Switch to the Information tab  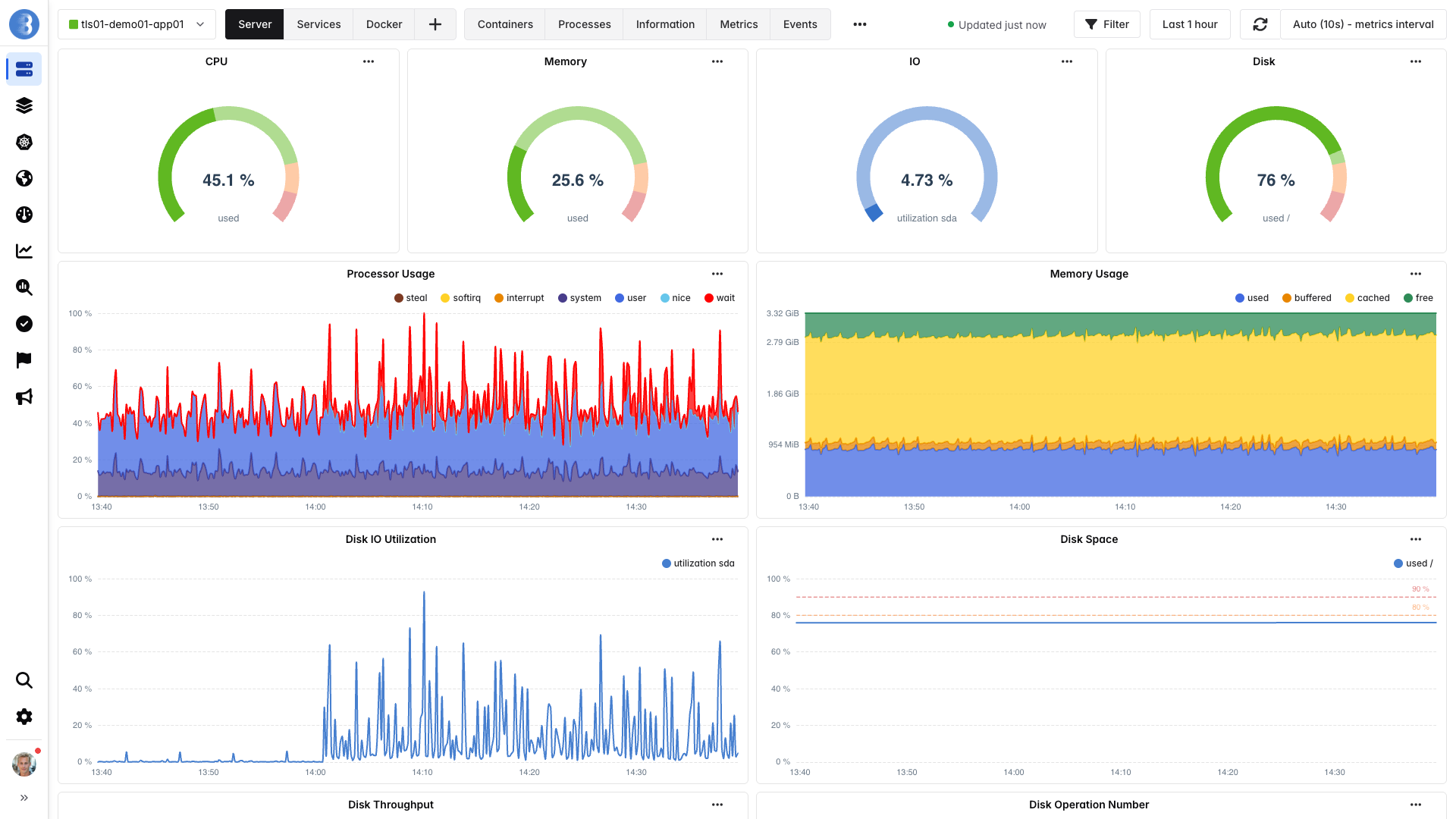point(665,24)
